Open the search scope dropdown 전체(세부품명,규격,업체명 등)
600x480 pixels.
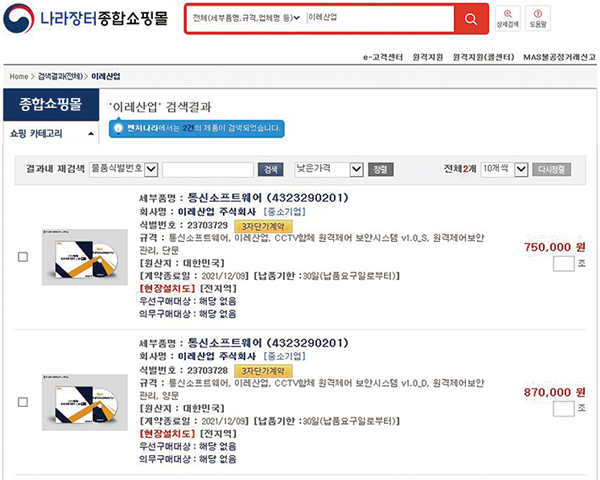(x=245, y=18)
